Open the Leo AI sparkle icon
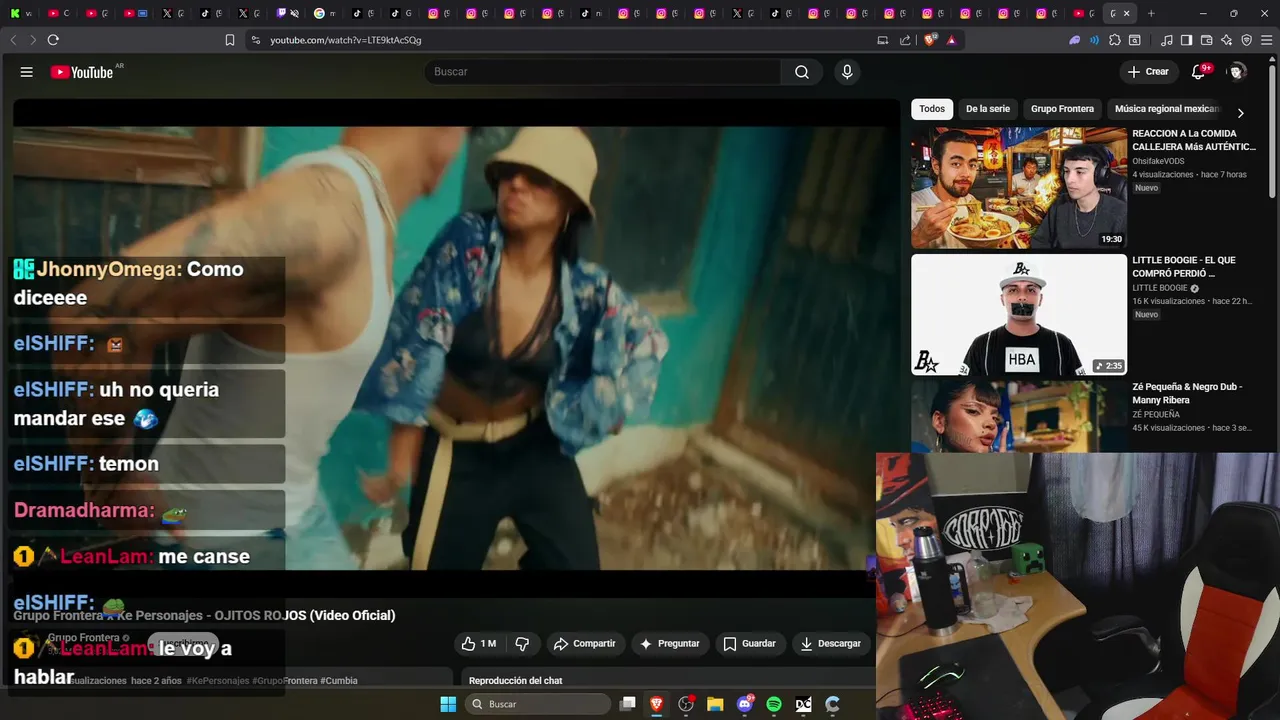1280x720 pixels. click(1226, 40)
